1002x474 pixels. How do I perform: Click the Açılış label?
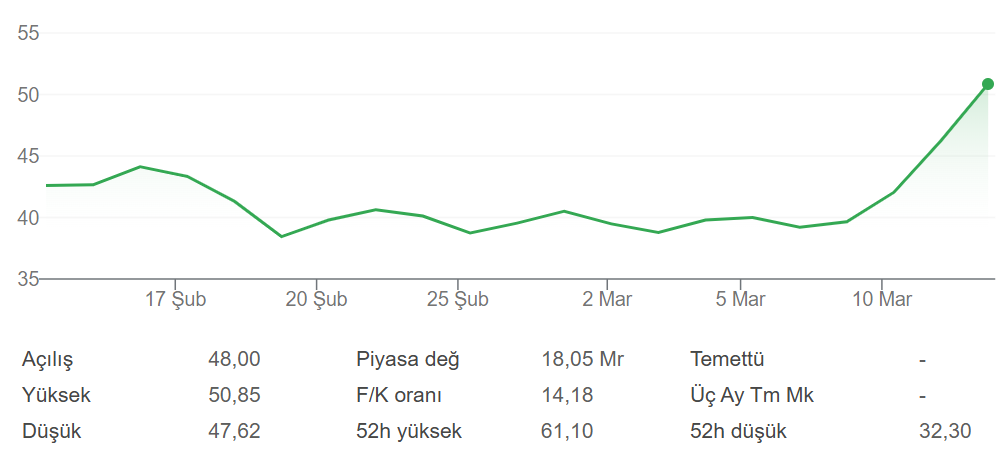[x=48, y=360]
